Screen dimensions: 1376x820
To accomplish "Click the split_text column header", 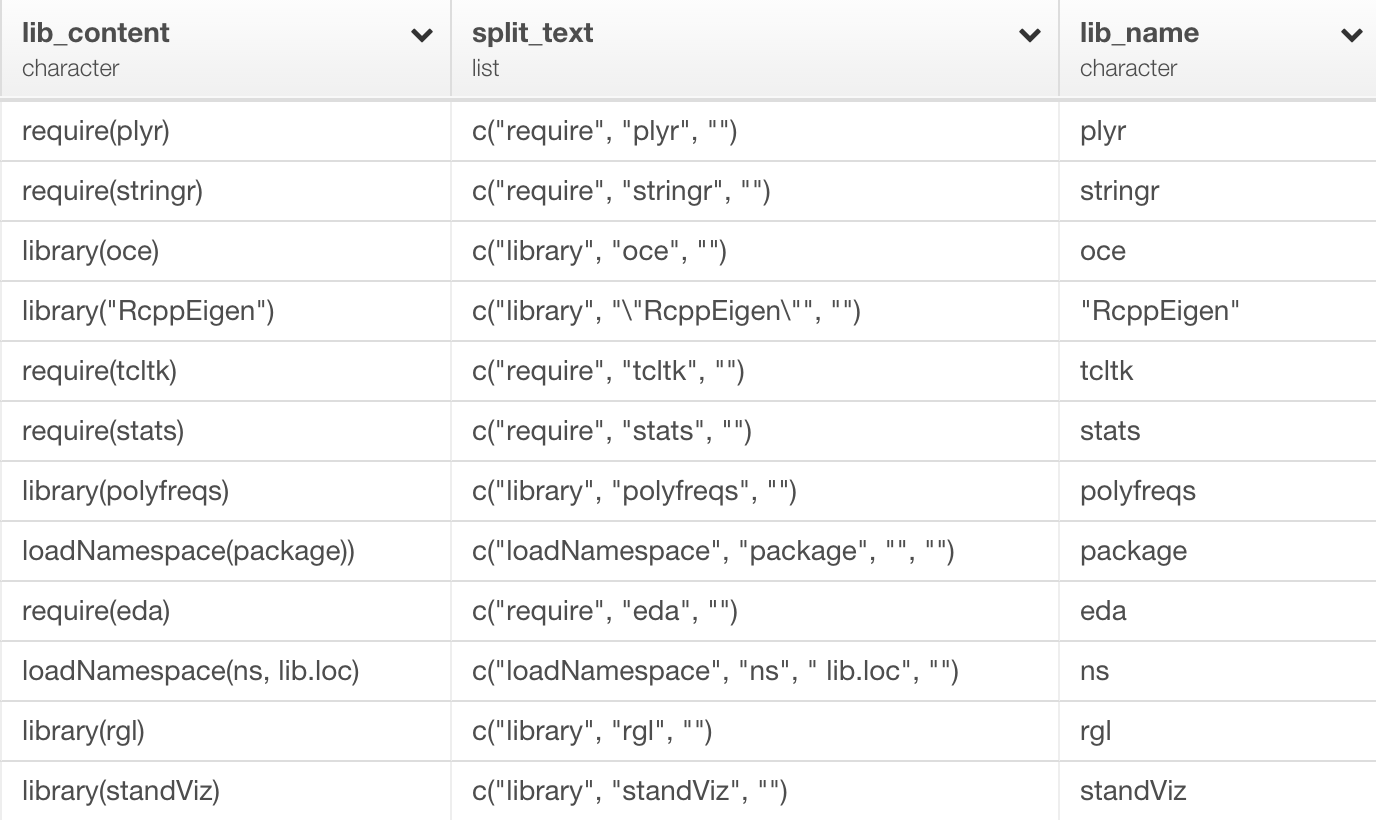I will click(532, 32).
